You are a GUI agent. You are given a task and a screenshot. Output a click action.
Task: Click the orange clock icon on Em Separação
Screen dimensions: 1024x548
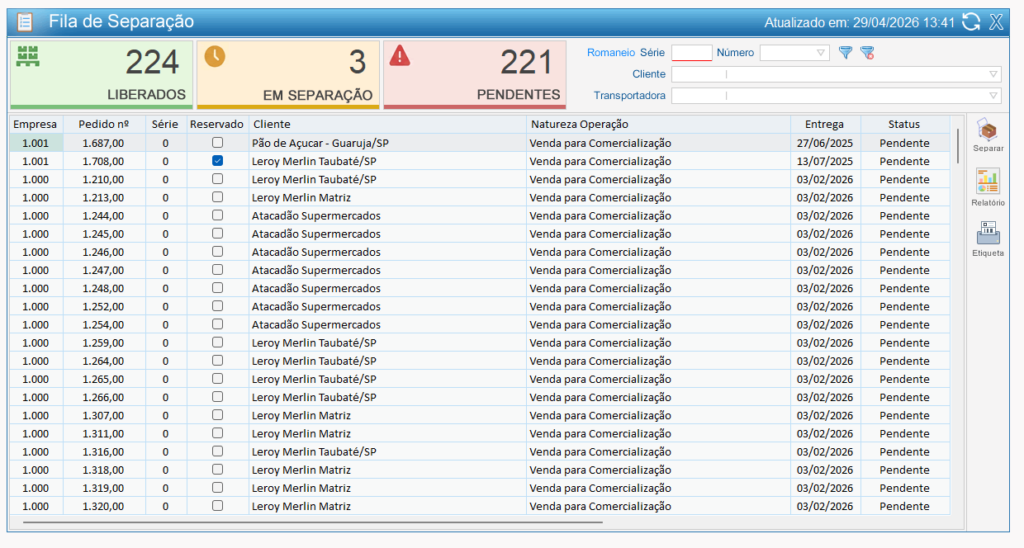coord(215,56)
